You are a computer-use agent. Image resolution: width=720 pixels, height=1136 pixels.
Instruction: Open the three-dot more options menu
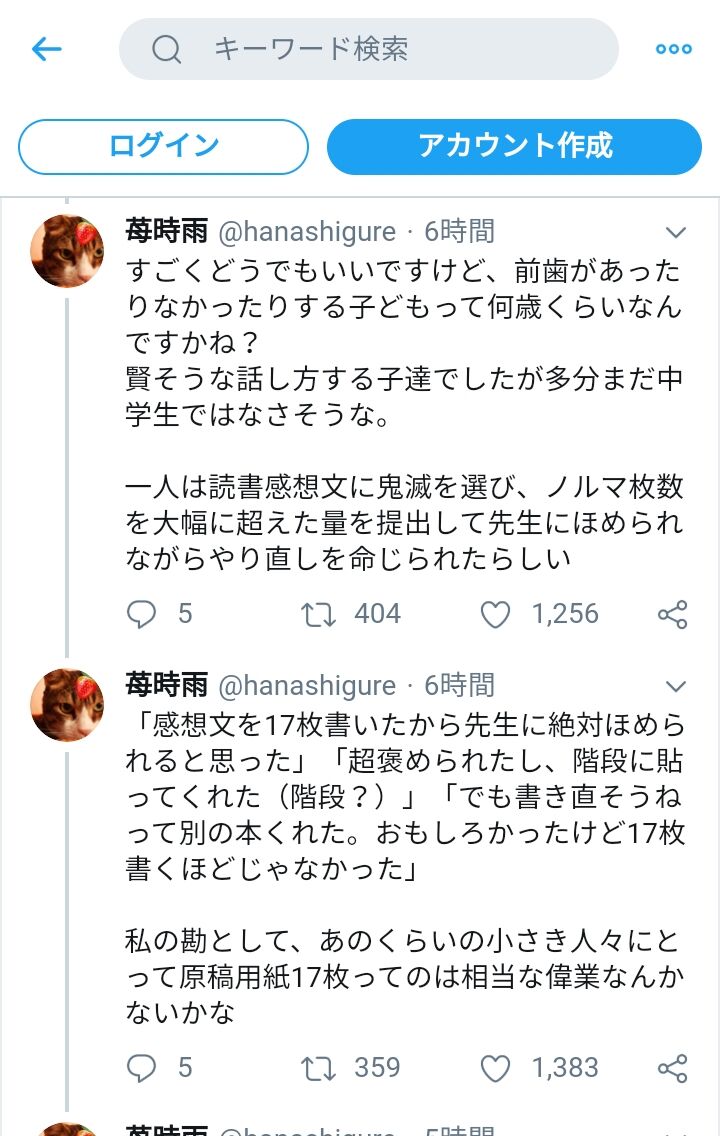(x=674, y=49)
